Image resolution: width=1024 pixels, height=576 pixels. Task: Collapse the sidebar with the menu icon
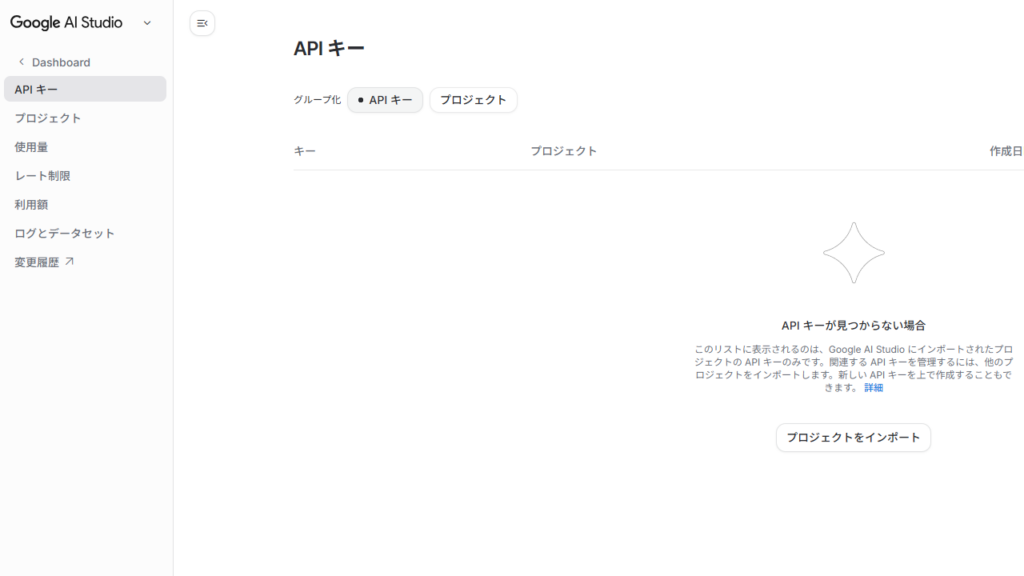tap(201, 22)
